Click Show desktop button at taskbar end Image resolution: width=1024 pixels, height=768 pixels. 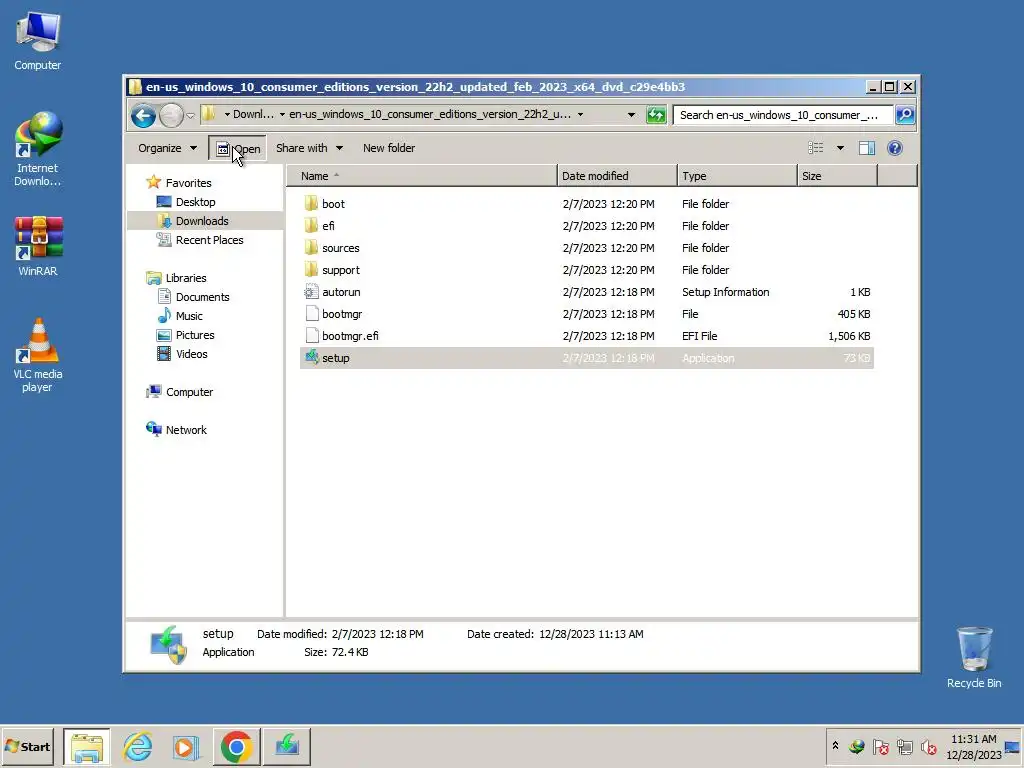click(1012, 747)
